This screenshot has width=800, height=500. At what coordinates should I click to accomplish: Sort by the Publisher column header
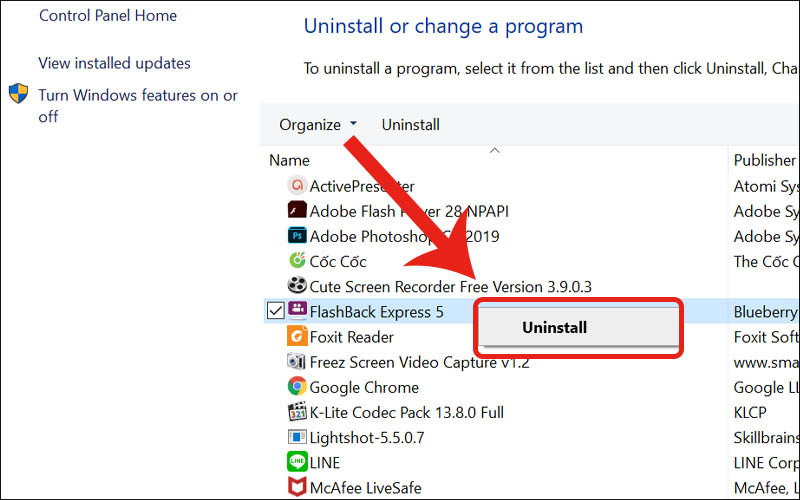pos(765,160)
